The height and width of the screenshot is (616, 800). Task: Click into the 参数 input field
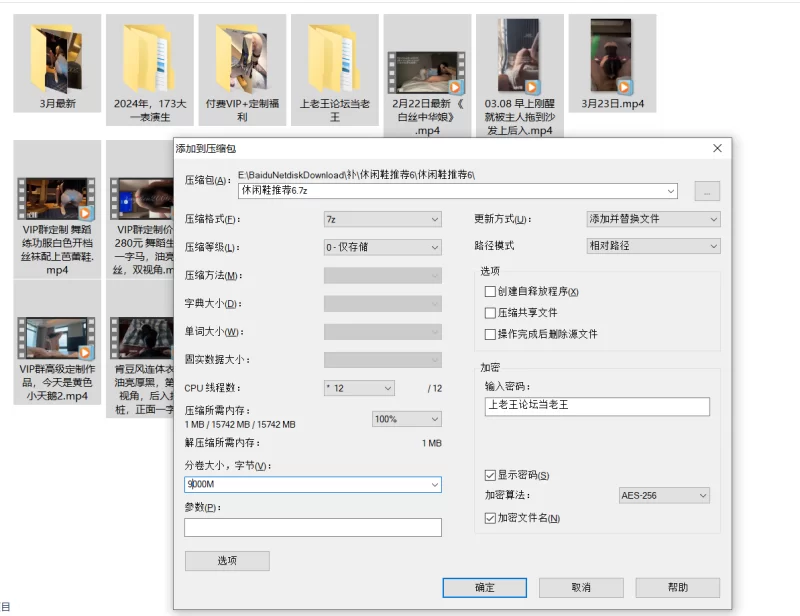click(313, 527)
